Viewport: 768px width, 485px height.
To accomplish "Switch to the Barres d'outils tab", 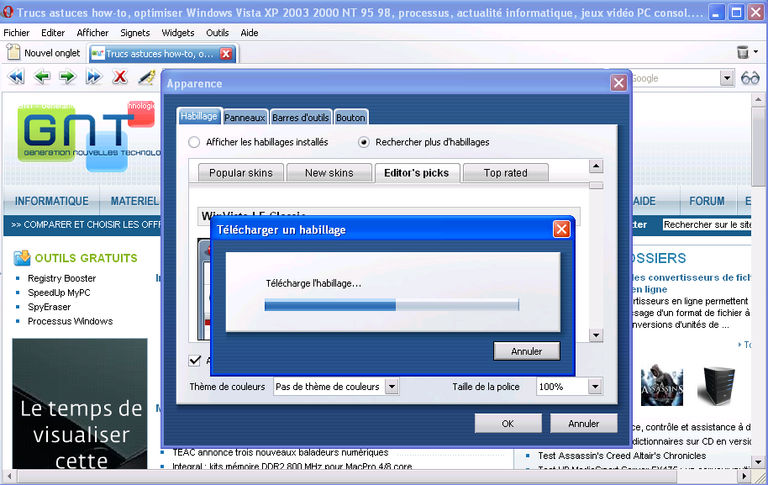I will 301,118.
